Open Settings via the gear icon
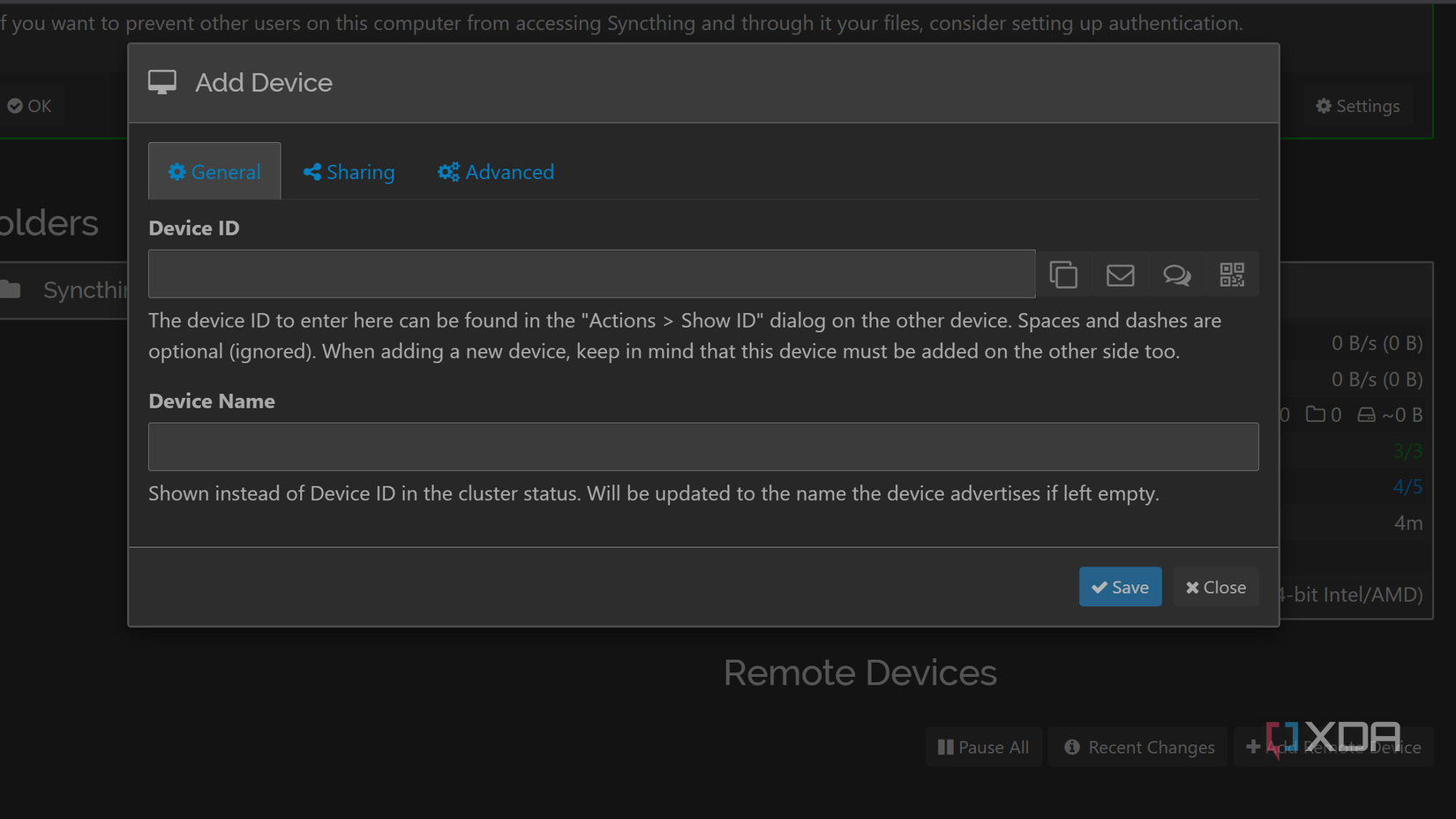This screenshot has width=1456, height=819. point(1323,105)
